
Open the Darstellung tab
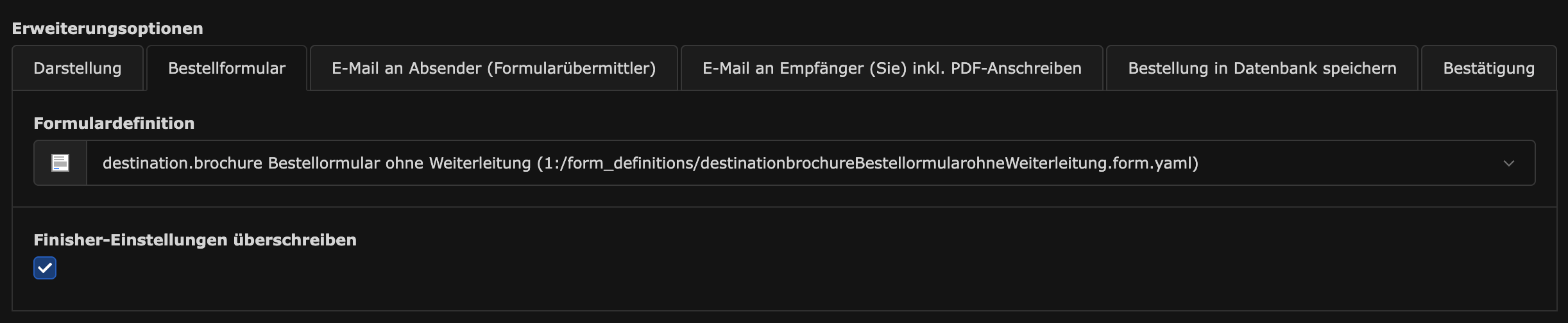click(x=78, y=68)
